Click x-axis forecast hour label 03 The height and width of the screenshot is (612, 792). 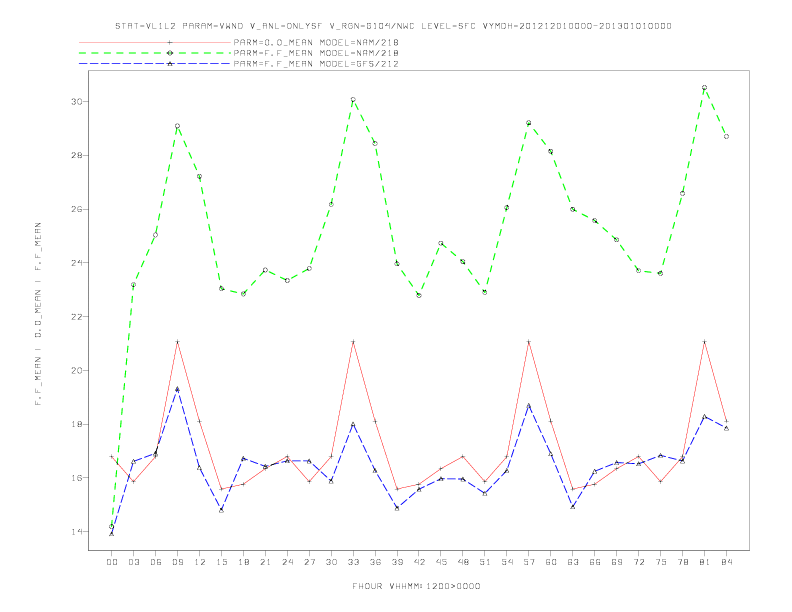[x=133, y=562]
